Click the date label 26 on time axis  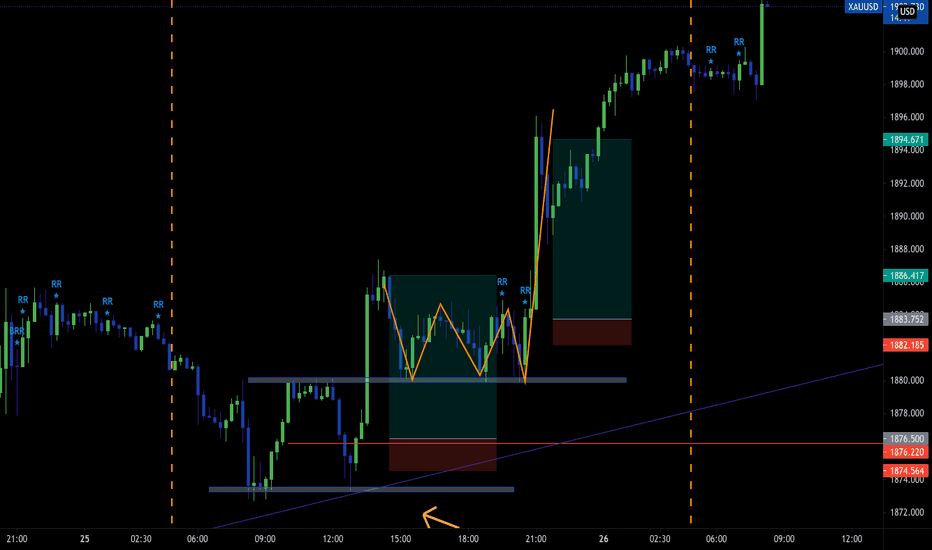point(603,539)
